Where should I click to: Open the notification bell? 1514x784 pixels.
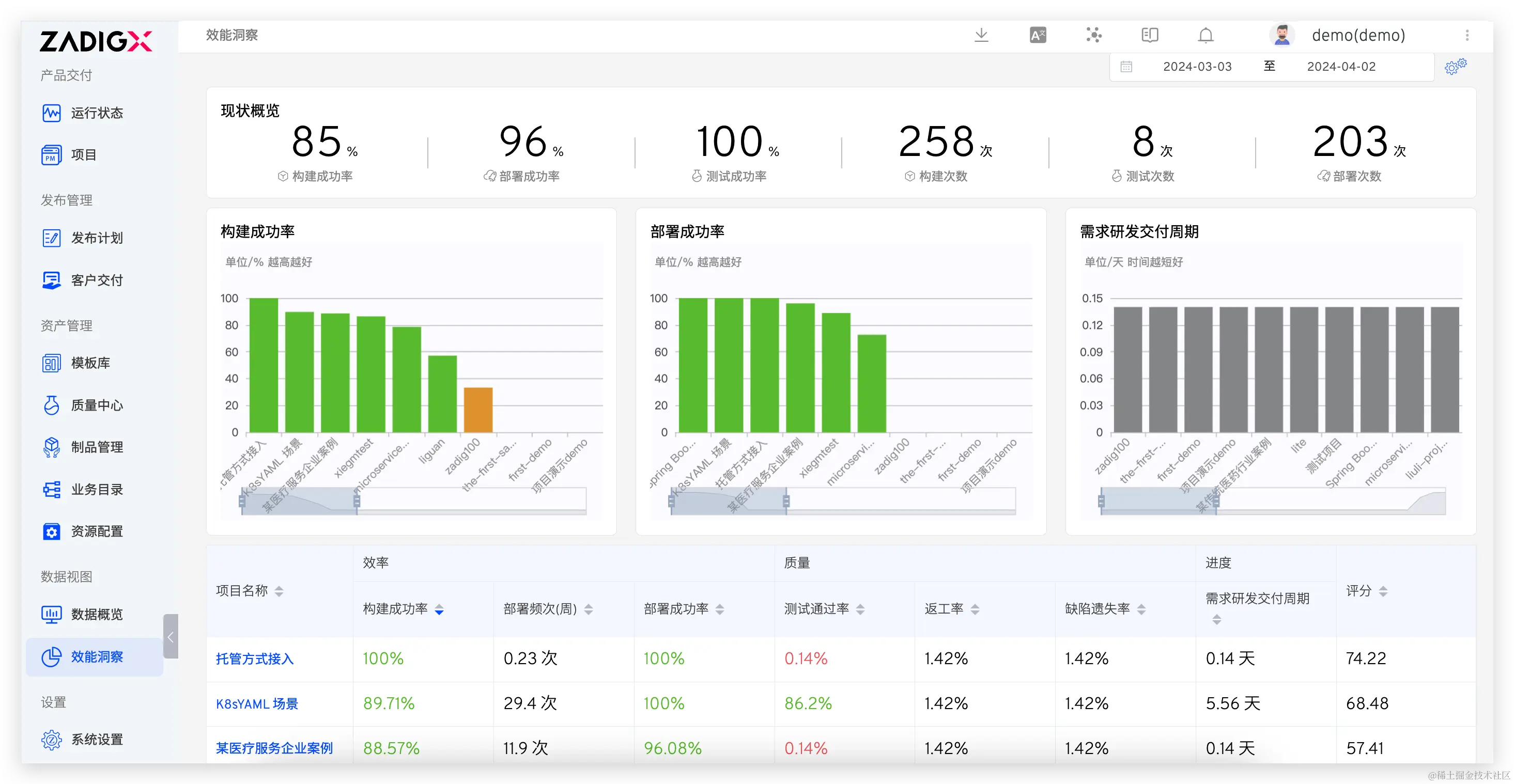click(1206, 35)
